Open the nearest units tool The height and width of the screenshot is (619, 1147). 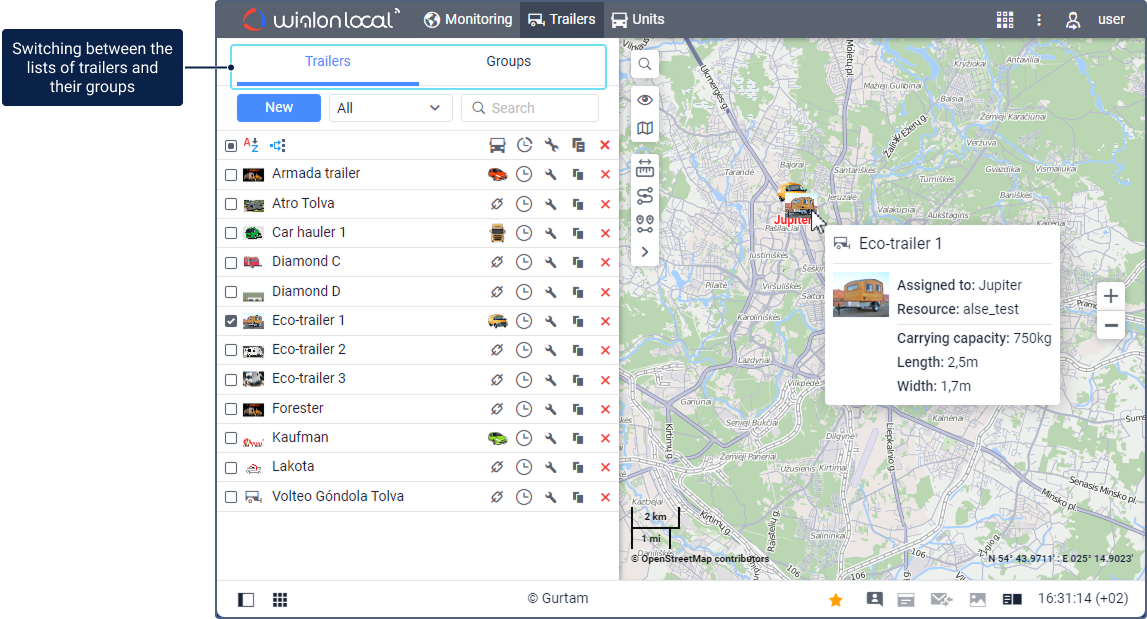pyautogui.click(x=644, y=224)
